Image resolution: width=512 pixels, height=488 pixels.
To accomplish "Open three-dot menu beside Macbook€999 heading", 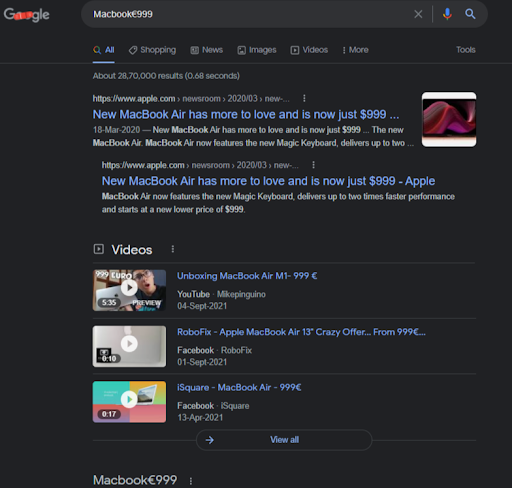I will coord(191,481).
